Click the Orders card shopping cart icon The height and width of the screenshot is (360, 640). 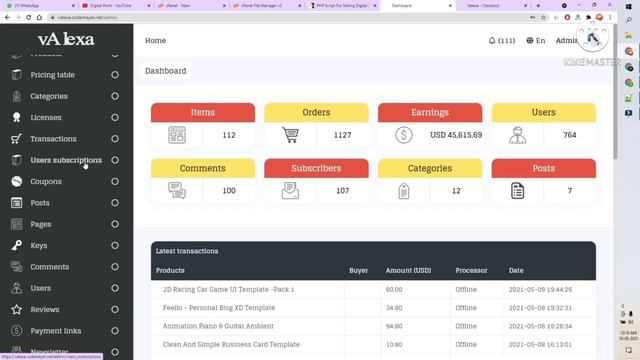click(x=290, y=135)
